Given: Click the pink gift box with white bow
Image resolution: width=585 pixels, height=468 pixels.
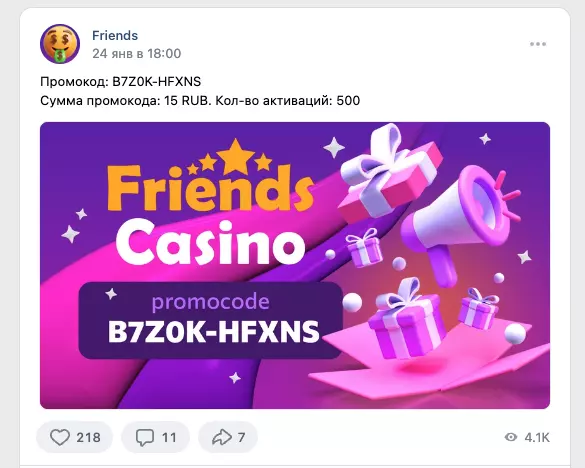Looking at the screenshot, I should [390, 172].
